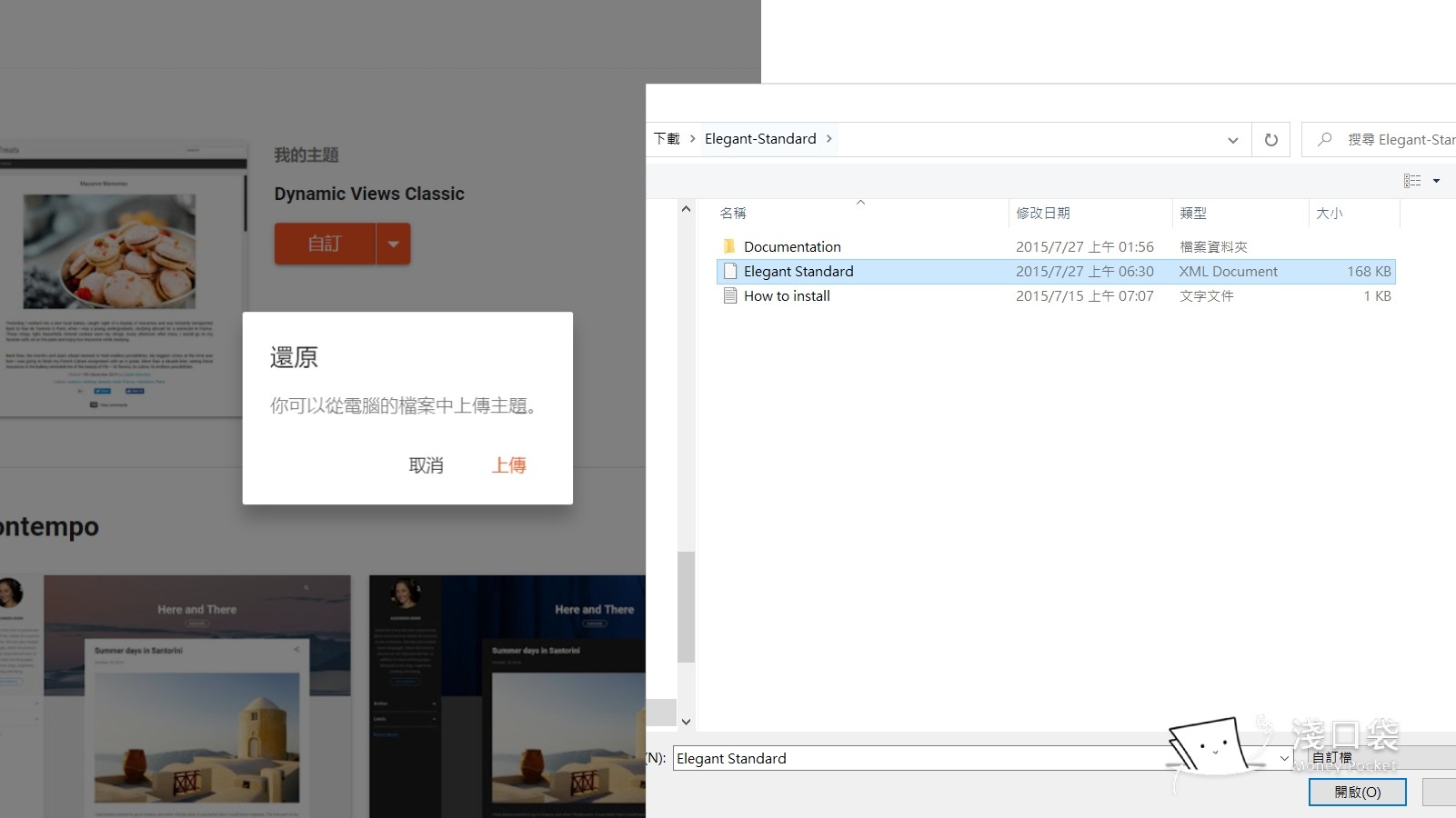The width and height of the screenshot is (1456, 818).
Task: Click the Dynamic Views Classic title text
Action: coord(369,194)
